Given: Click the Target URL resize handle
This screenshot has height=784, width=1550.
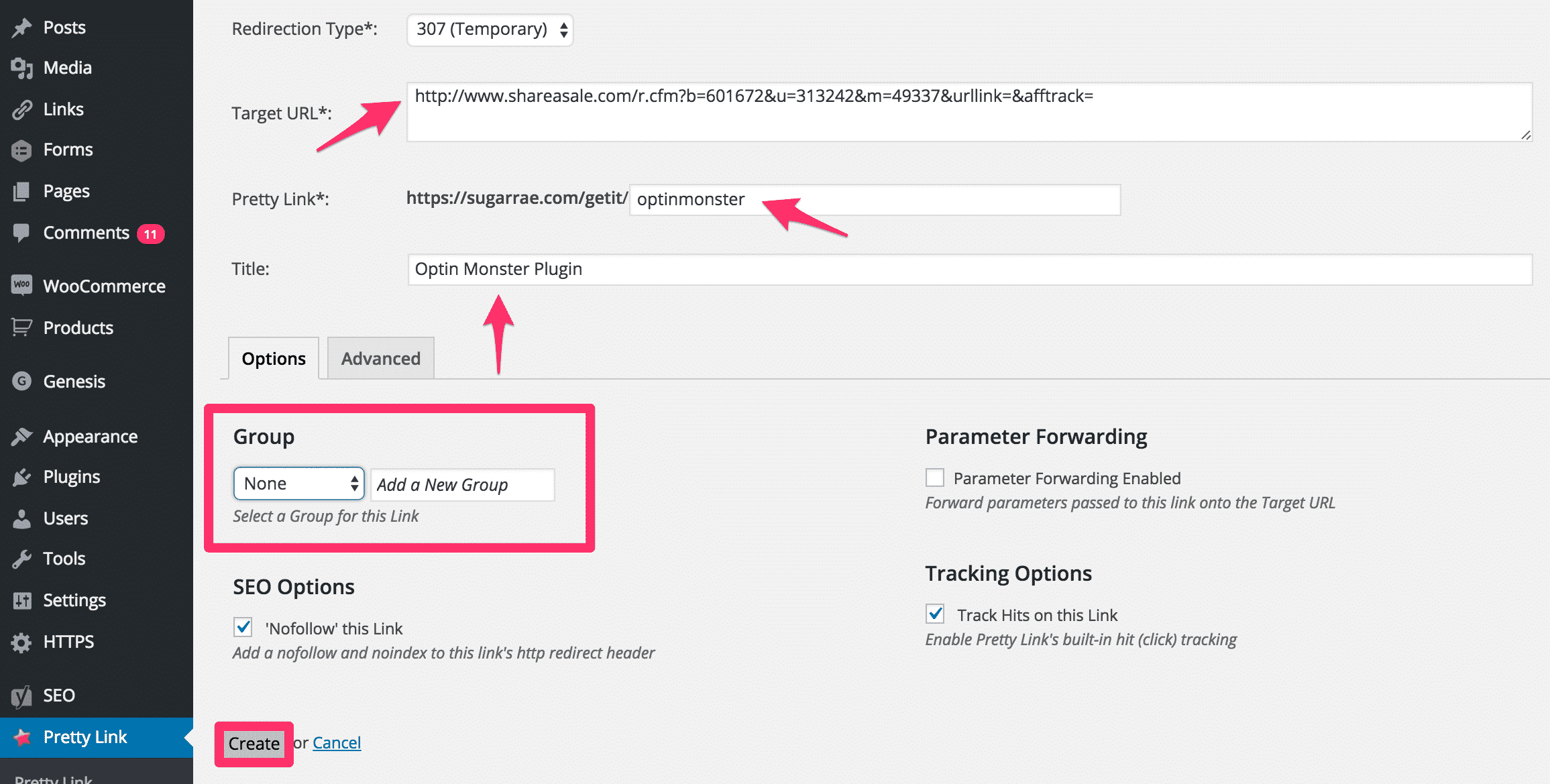Looking at the screenshot, I should click(1525, 135).
